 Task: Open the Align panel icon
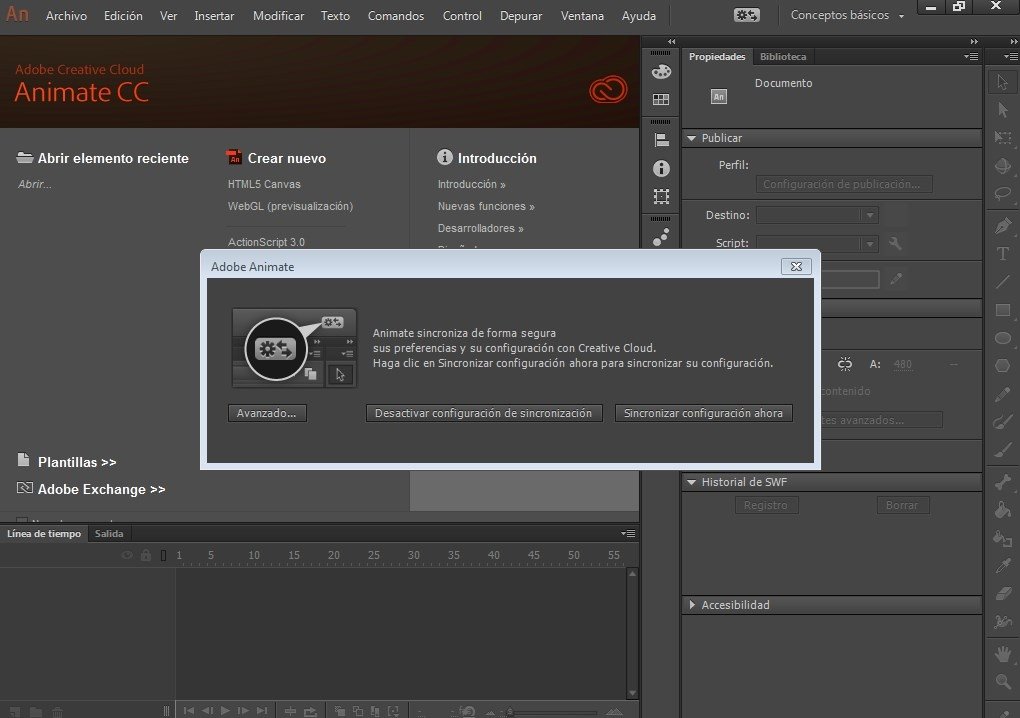tap(661, 140)
